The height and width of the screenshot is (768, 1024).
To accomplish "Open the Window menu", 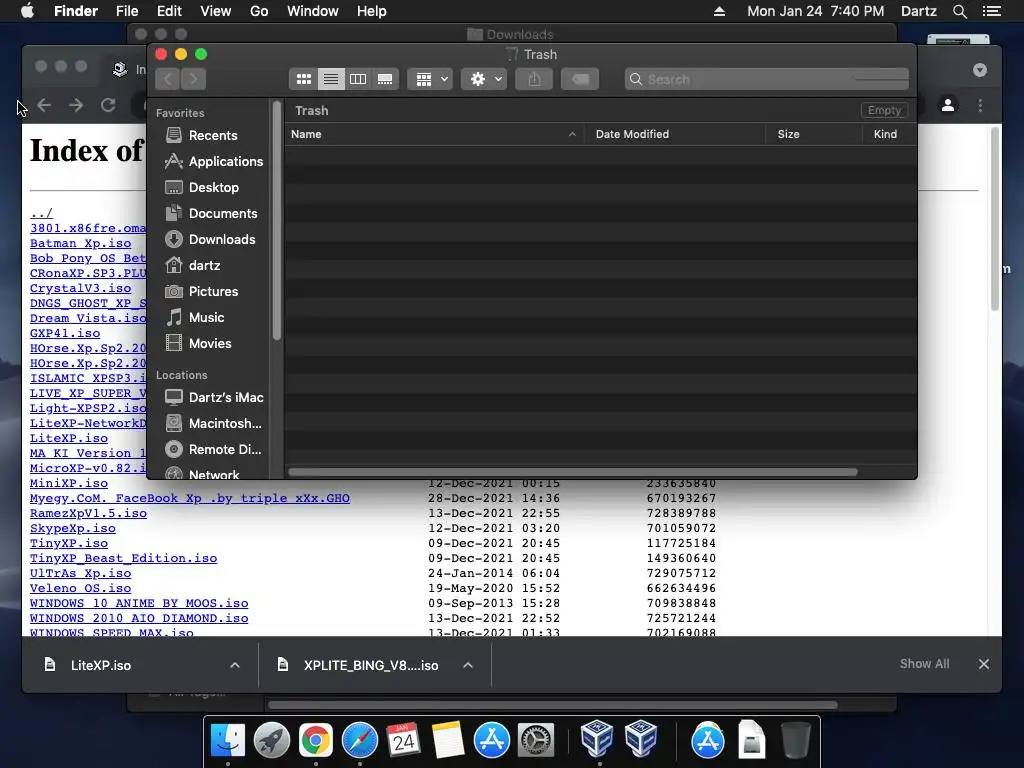I will point(313,11).
